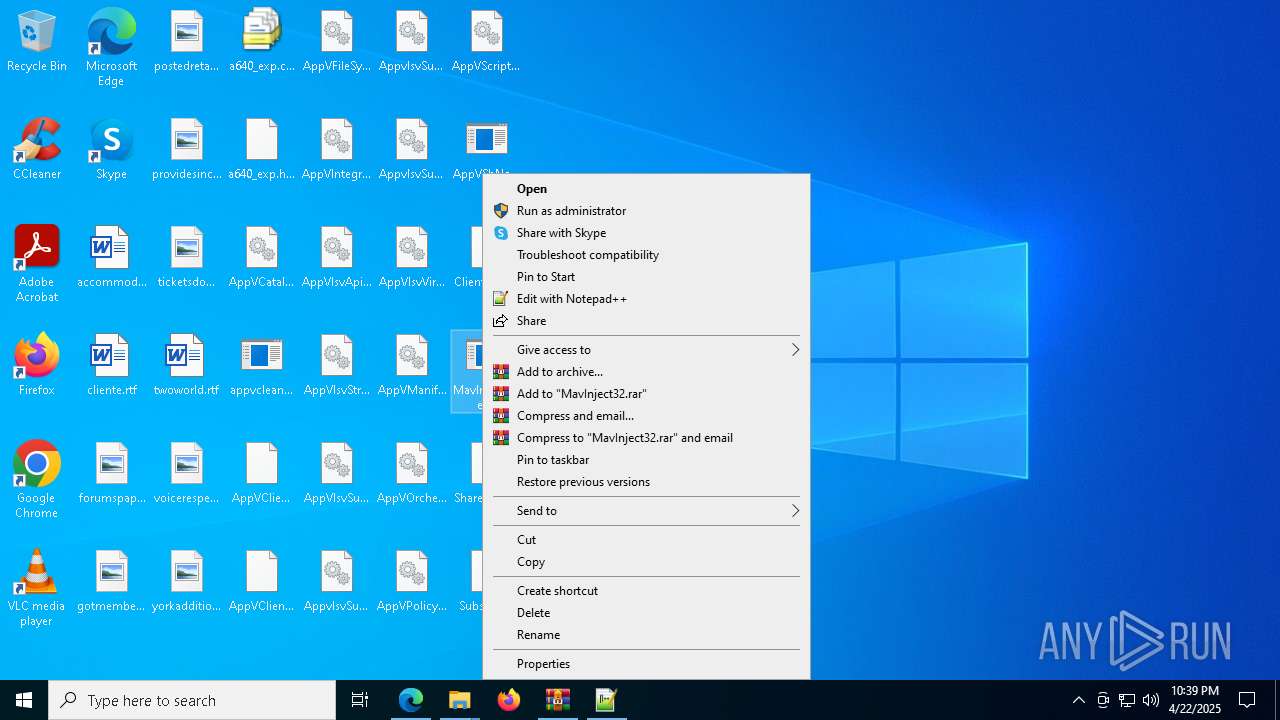Open the Recycle Bin desktop icon
This screenshot has height=720, width=1280.
(x=37, y=42)
